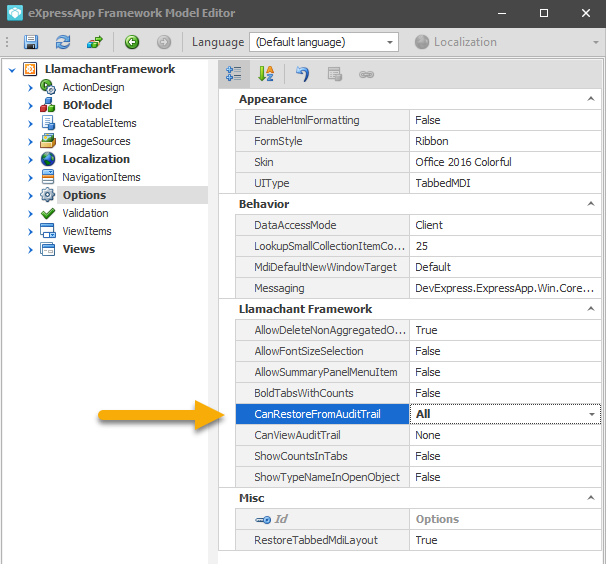
Task: Click the Views window icon
Action: [48, 249]
